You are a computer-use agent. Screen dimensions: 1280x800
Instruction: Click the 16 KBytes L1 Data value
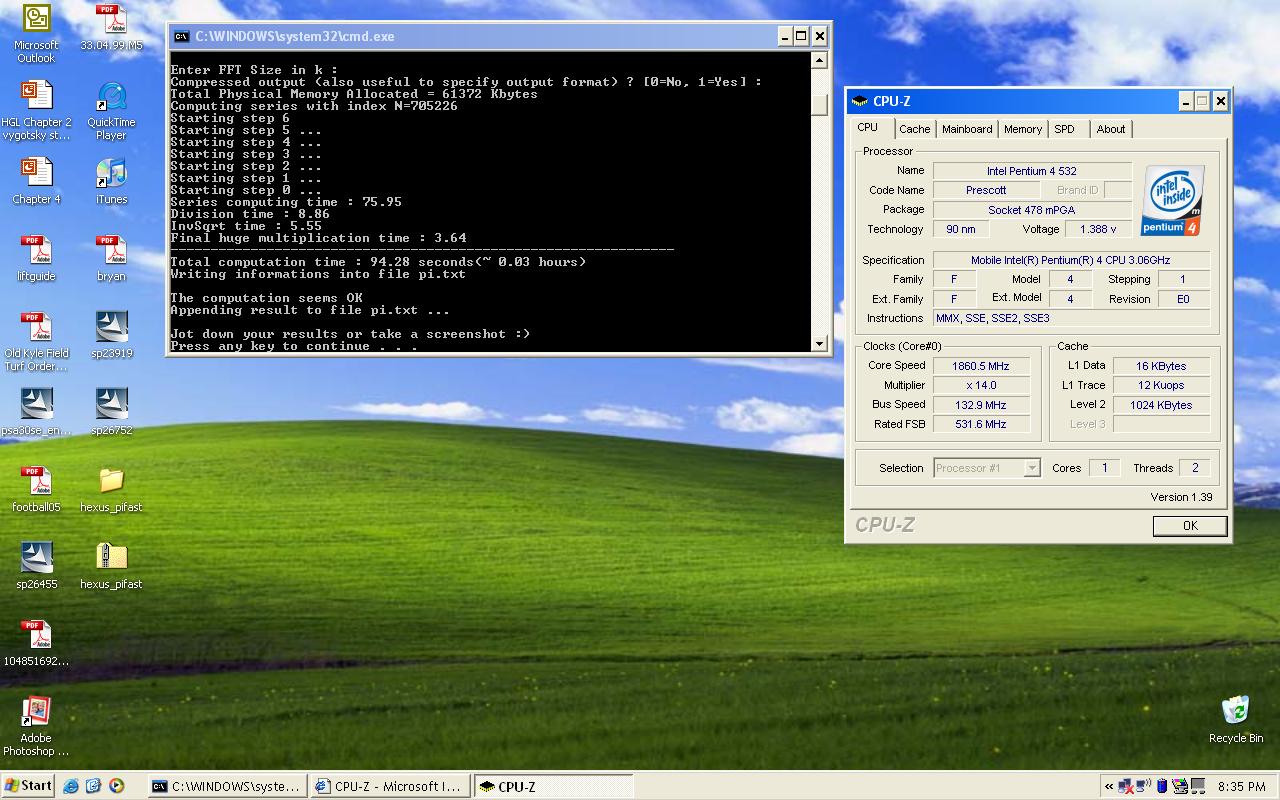1161,366
